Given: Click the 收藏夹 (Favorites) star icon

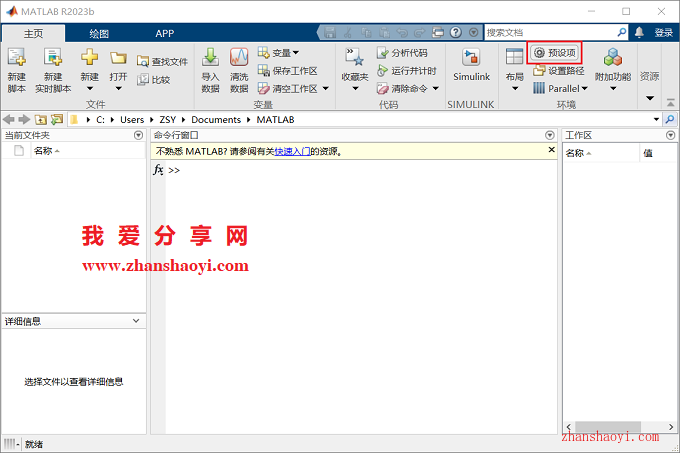Looking at the screenshot, I should (354, 57).
